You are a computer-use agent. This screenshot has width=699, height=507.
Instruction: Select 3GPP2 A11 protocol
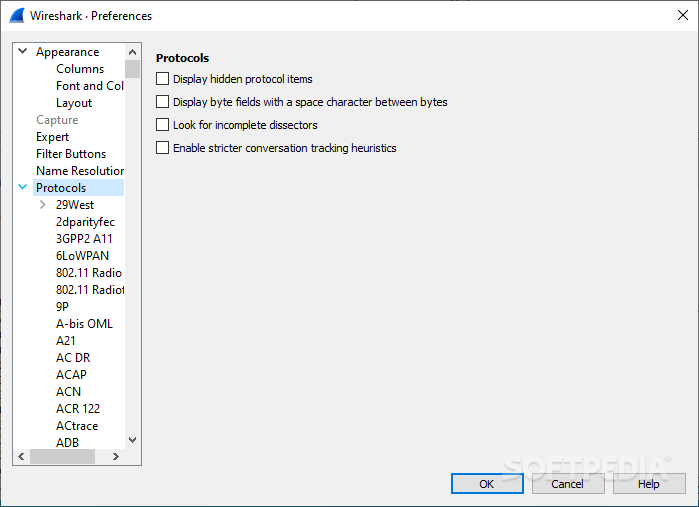[x=84, y=239]
